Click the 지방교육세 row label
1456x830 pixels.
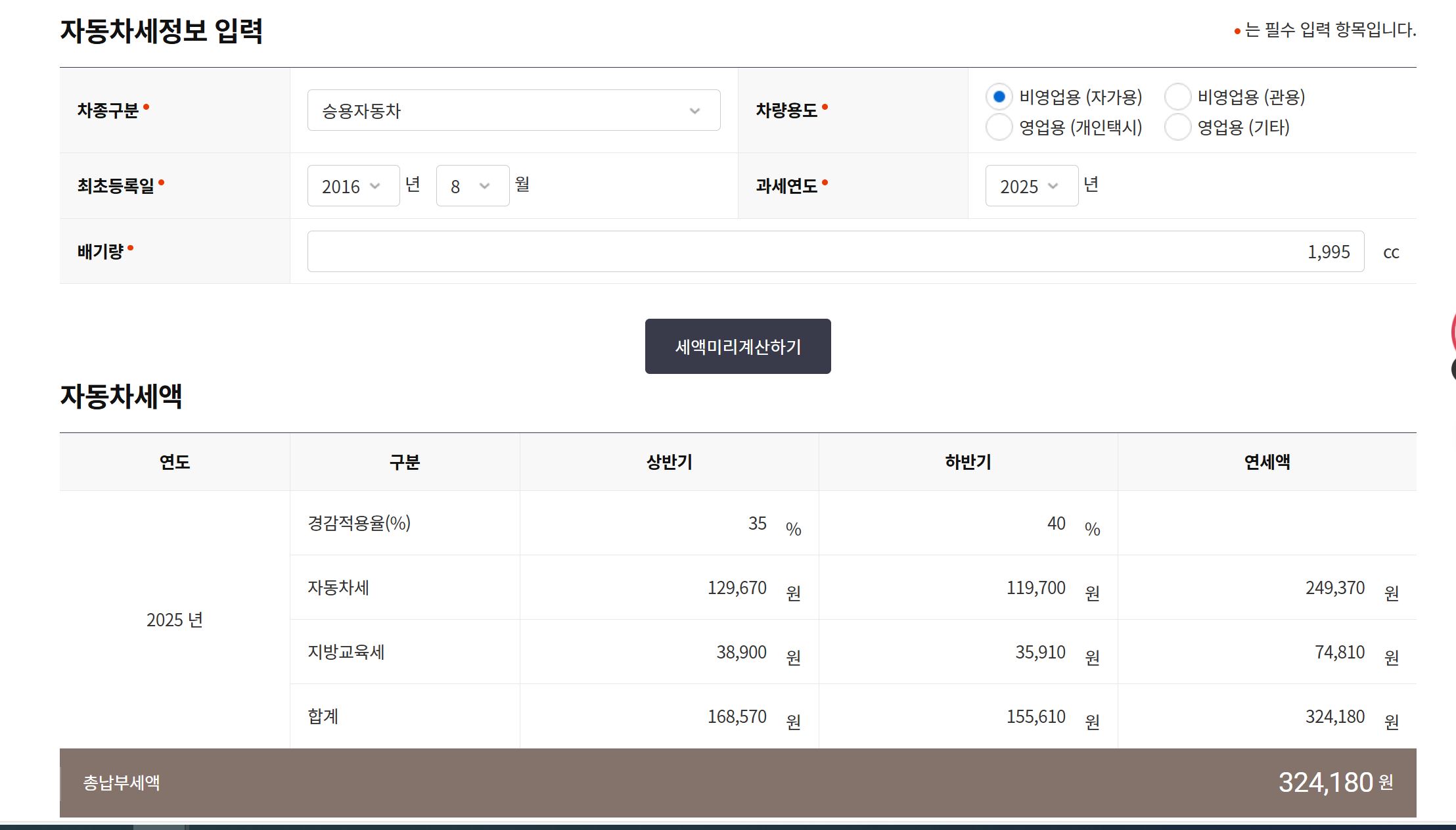click(347, 651)
